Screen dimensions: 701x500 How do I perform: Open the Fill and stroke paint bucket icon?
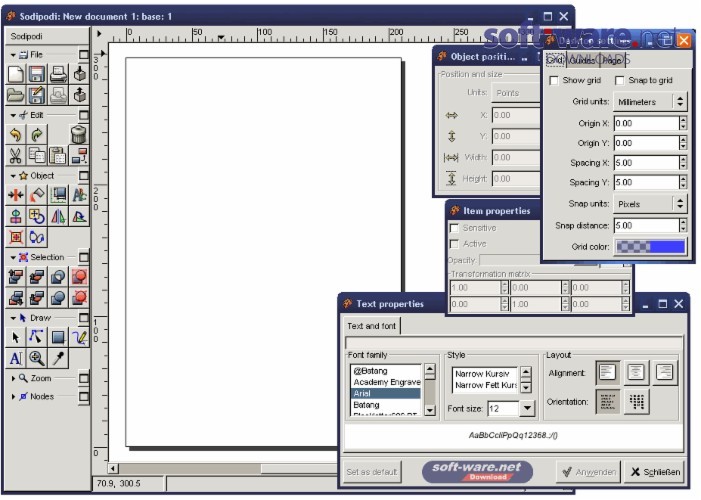[x=37, y=195]
